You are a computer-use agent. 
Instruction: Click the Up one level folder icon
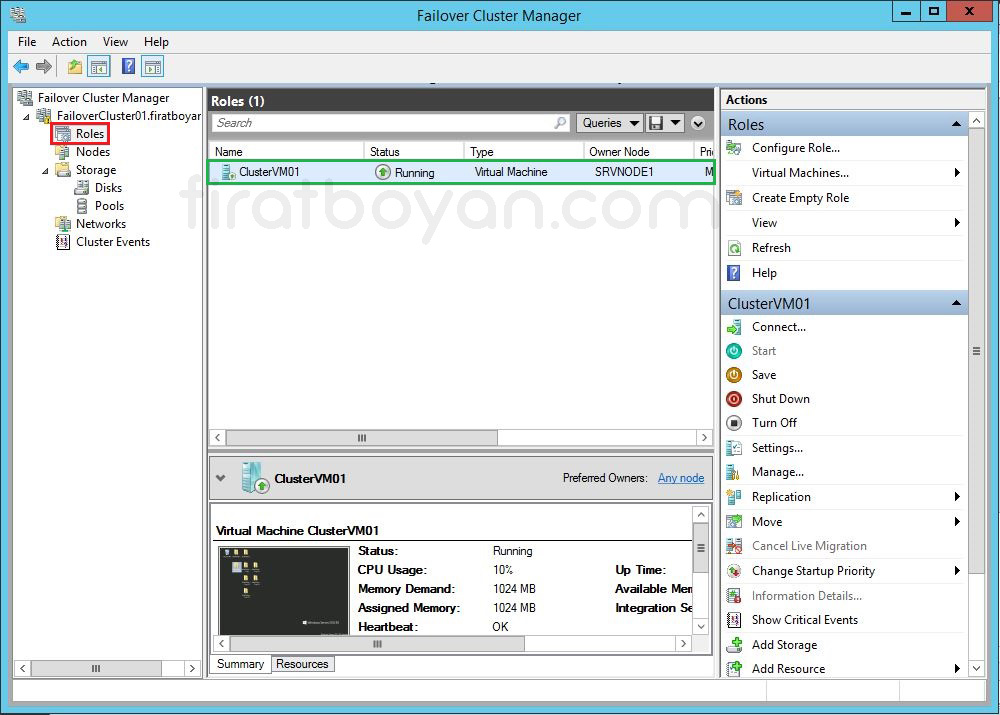[75, 66]
